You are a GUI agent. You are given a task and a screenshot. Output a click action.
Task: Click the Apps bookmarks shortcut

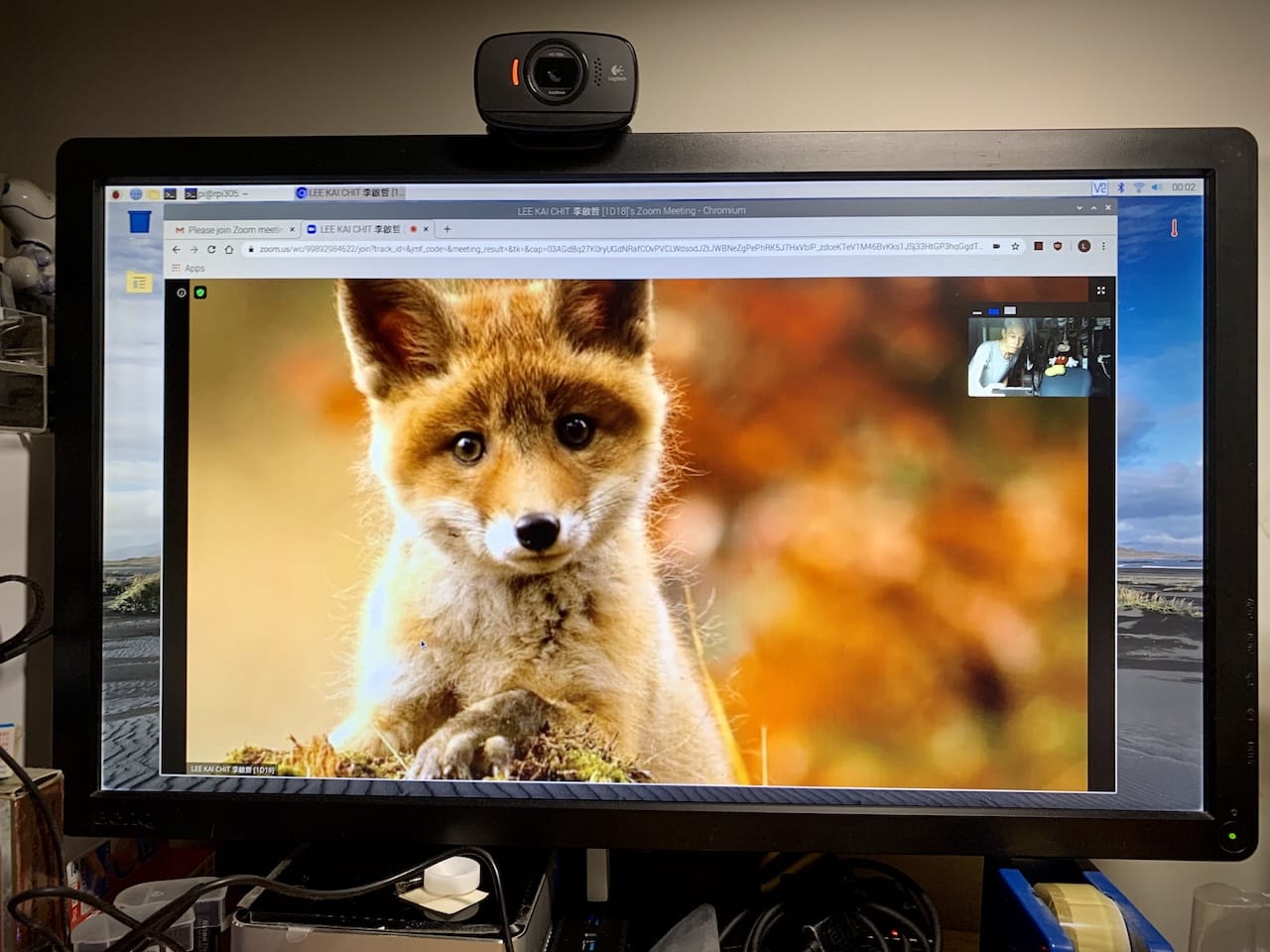[x=189, y=269]
